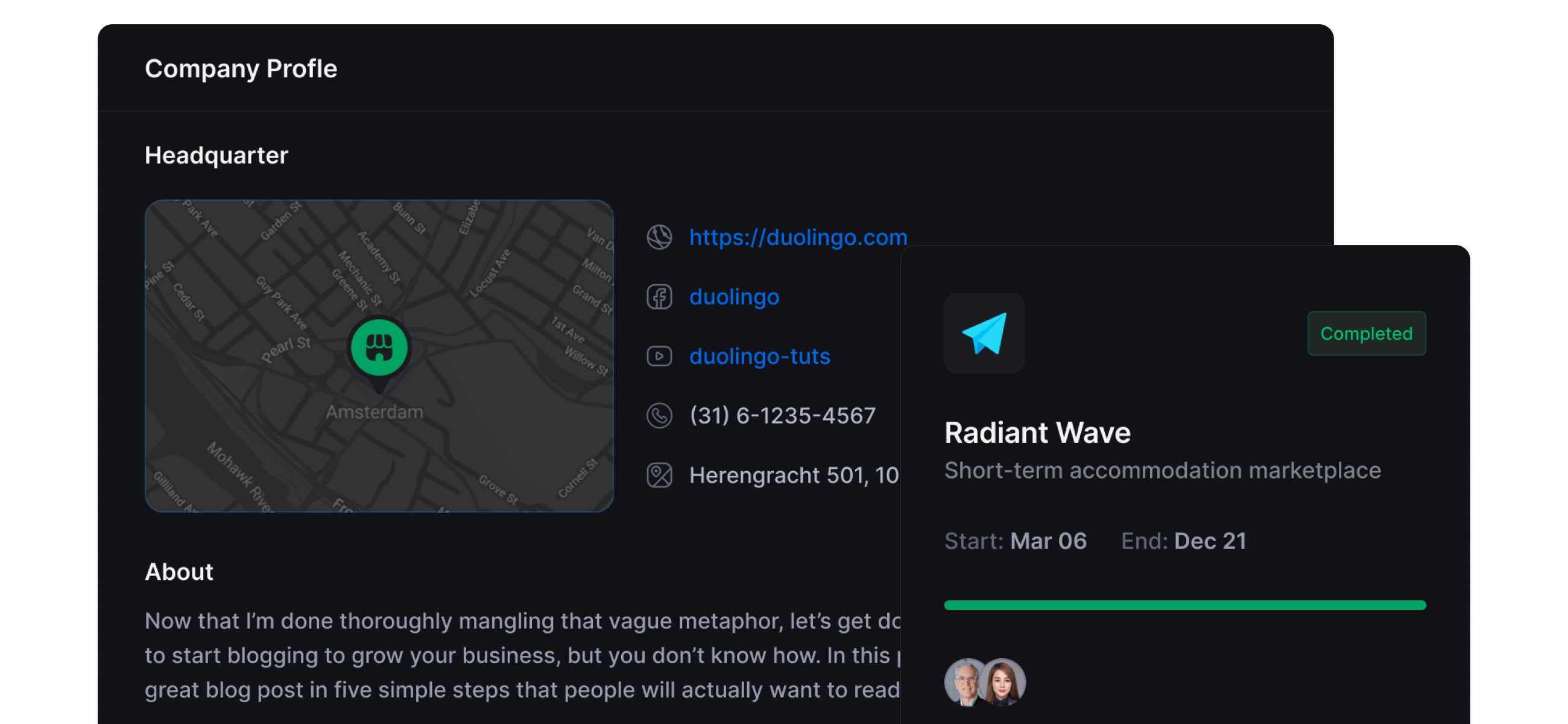
Task: Click the Completed status badge
Action: click(x=1366, y=333)
